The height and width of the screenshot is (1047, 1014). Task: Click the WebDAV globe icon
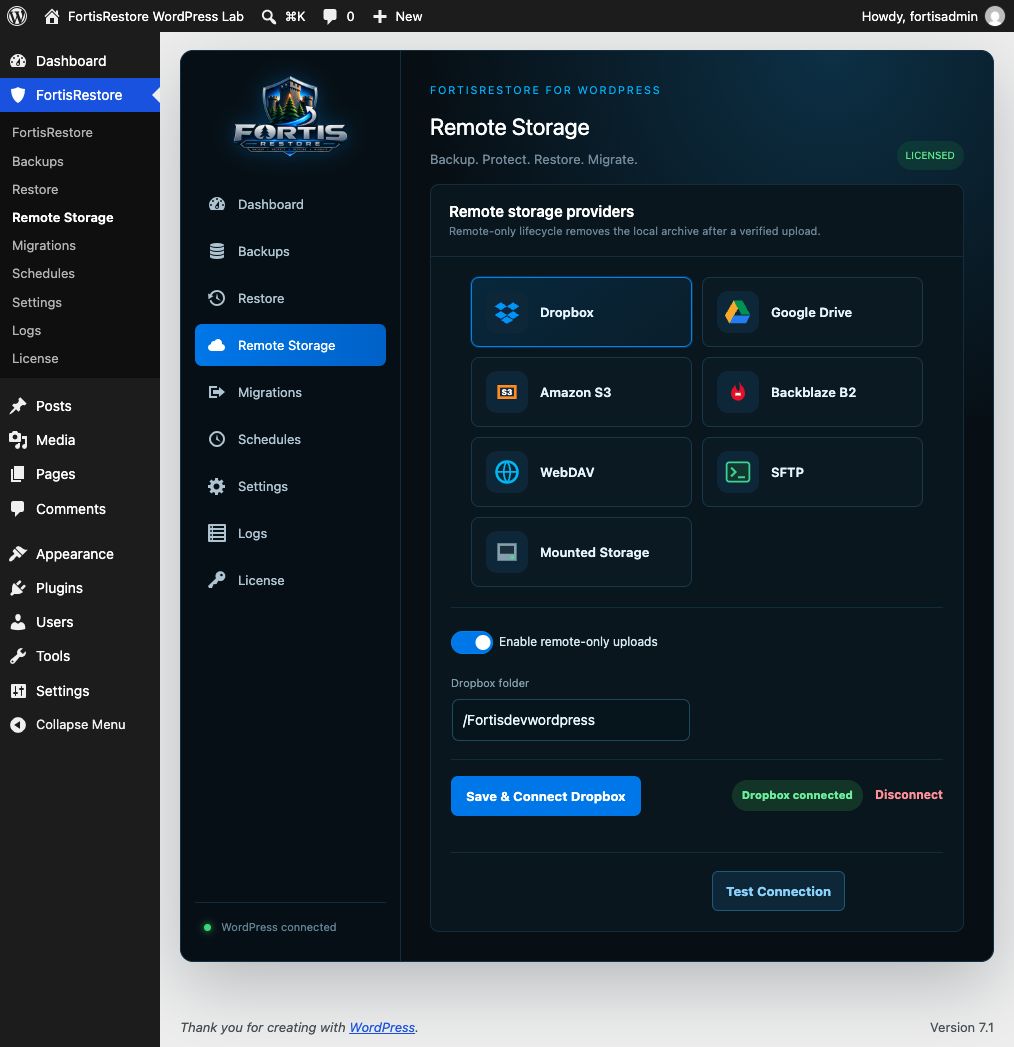click(x=507, y=472)
